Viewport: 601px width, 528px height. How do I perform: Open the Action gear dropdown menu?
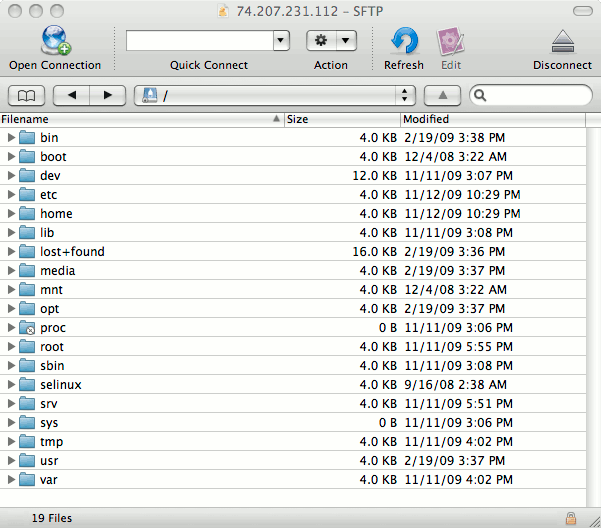tap(331, 40)
